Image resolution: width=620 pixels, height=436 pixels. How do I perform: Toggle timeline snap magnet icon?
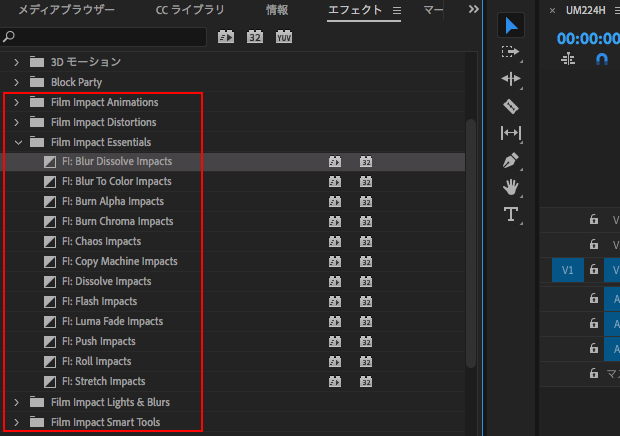pos(601,59)
